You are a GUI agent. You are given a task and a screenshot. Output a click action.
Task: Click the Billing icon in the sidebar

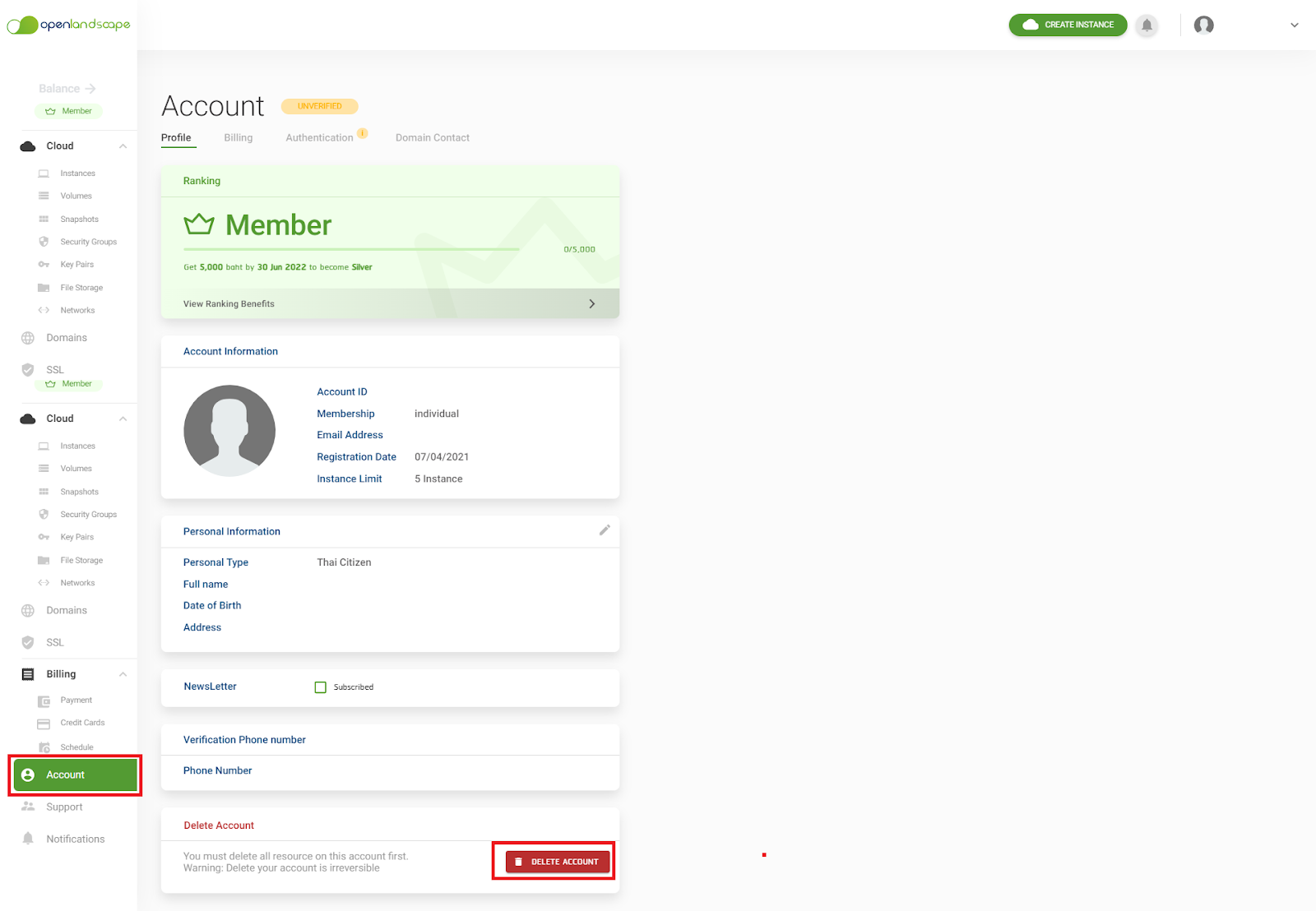(28, 674)
